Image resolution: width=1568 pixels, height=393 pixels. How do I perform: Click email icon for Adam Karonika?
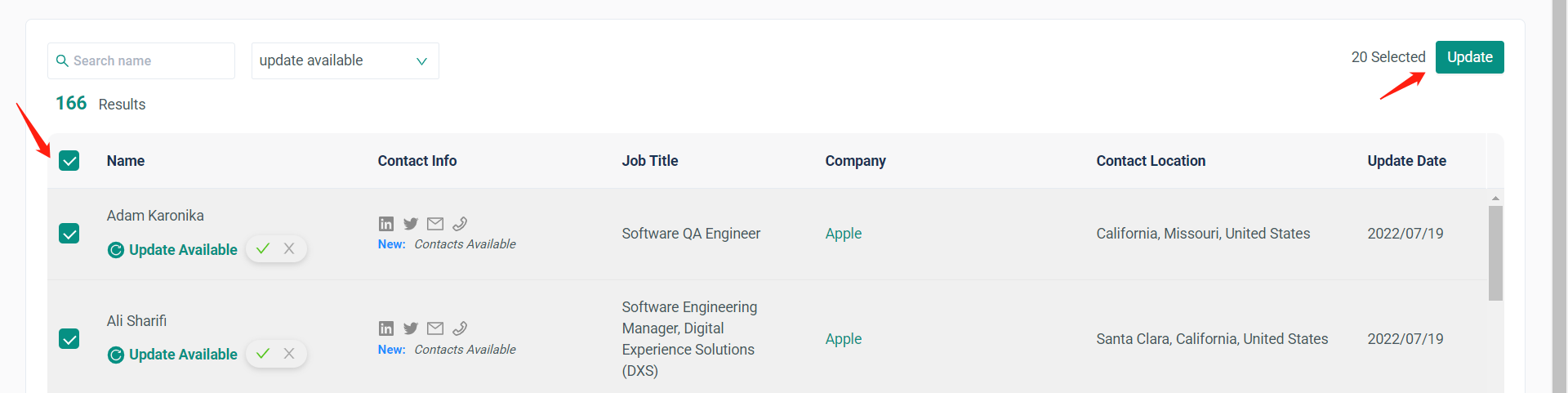pos(435,224)
